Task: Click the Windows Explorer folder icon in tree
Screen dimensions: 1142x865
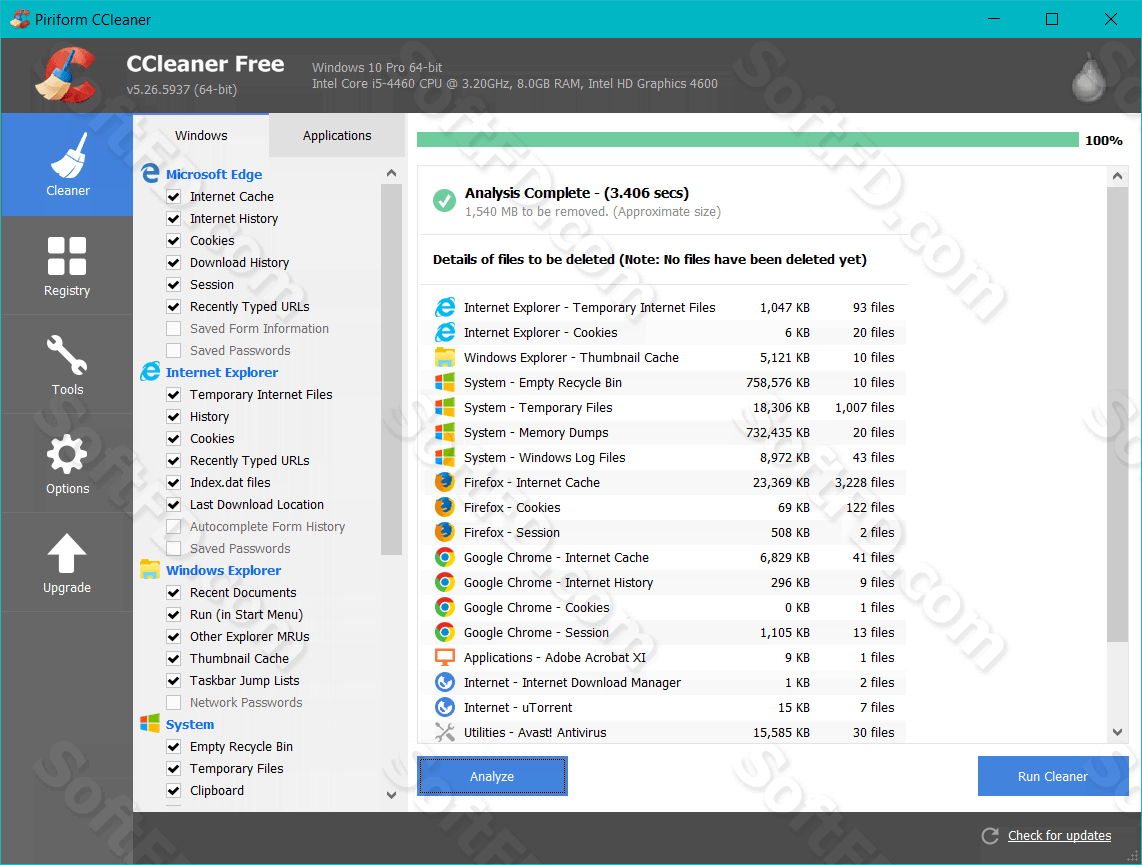Action: [150, 569]
